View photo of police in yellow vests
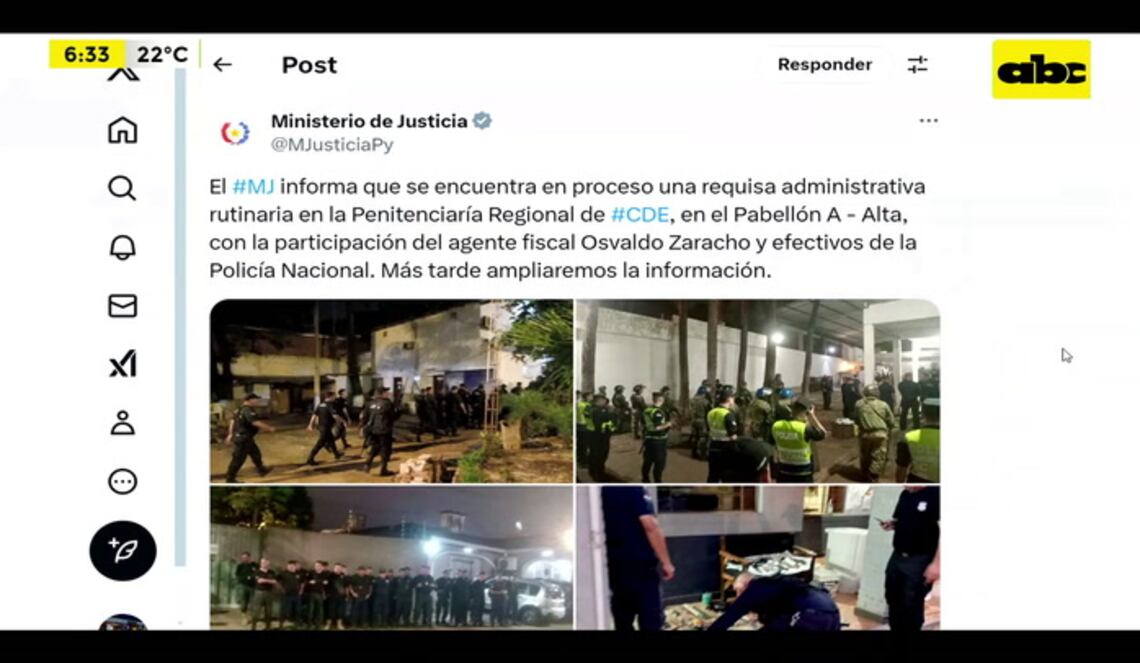 tap(758, 391)
